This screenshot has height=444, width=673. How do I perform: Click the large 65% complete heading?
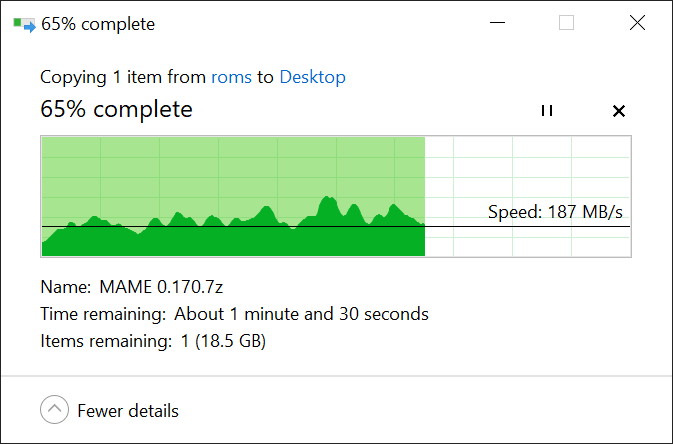116,109
